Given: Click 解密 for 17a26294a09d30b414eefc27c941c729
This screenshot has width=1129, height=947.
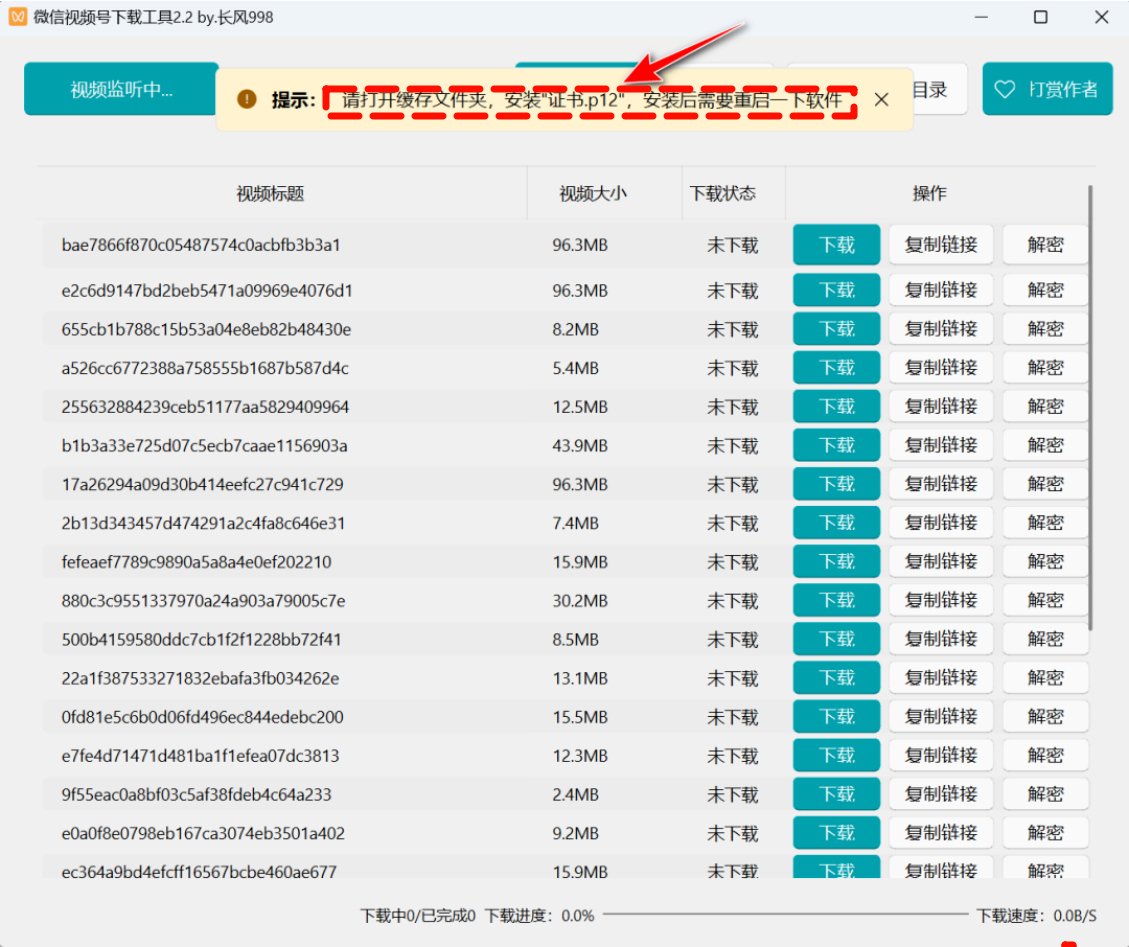Looking at the screenshot, I should coord(1045,484).
